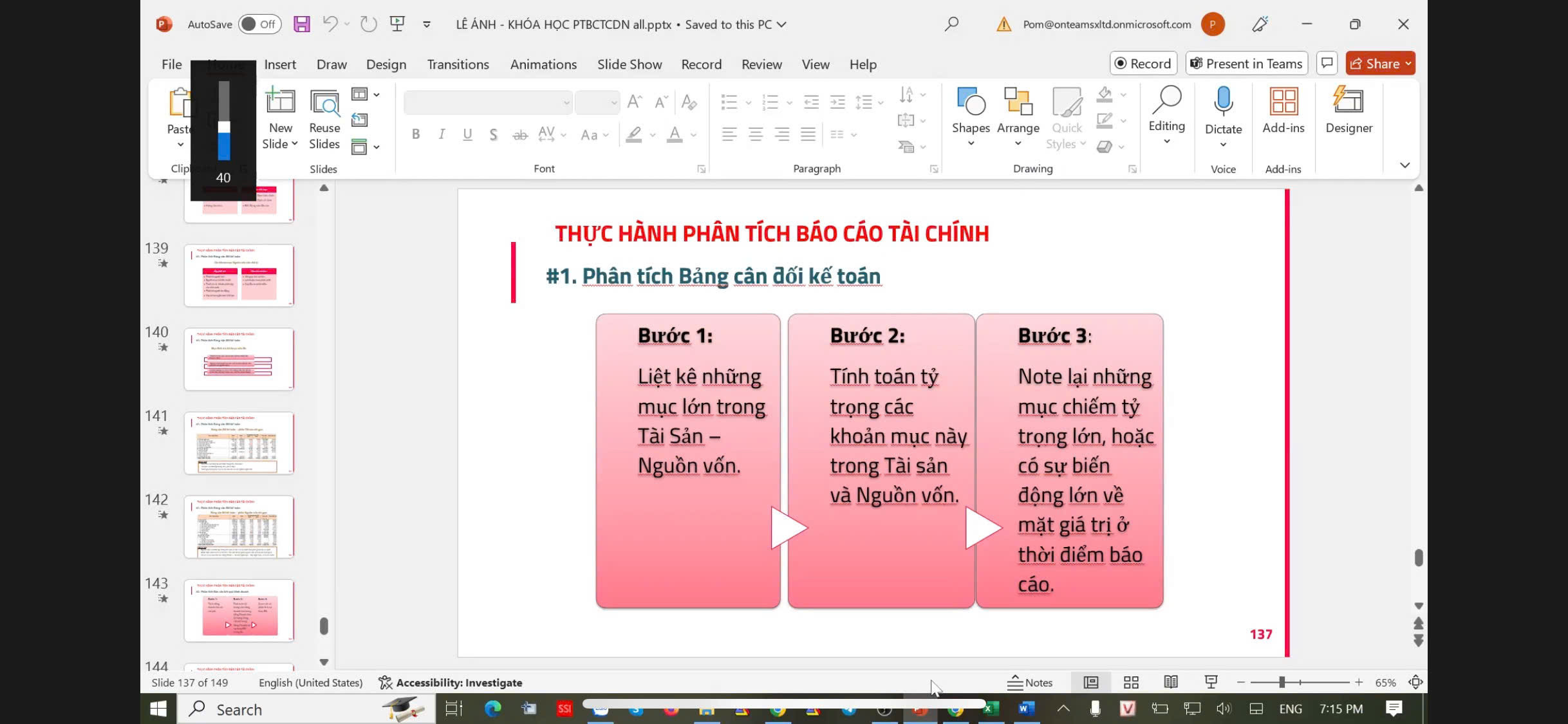The height and width of the screenshot is (724, 1568).
Task: Start Dictate voice input
Action: point(1223,117)
